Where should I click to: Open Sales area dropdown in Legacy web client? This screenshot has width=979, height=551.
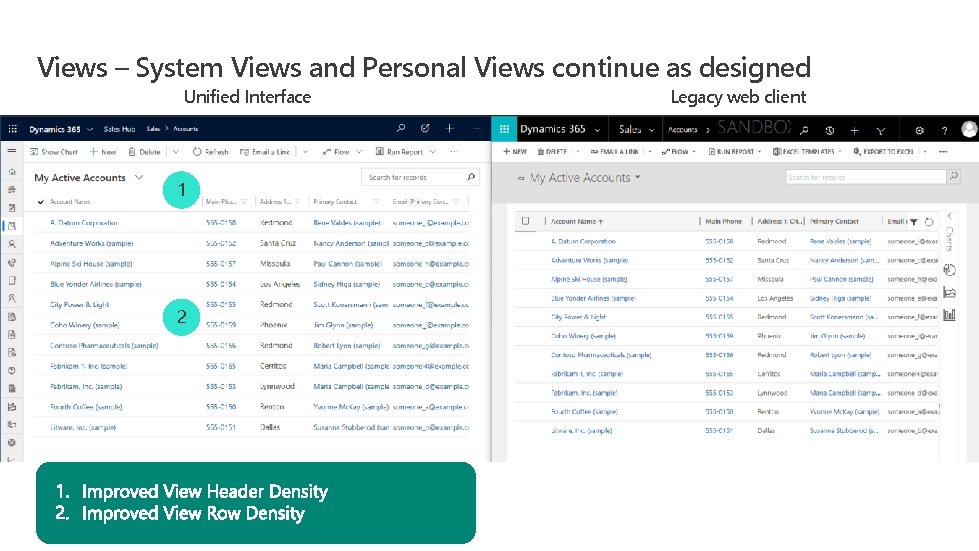(636, 129)
